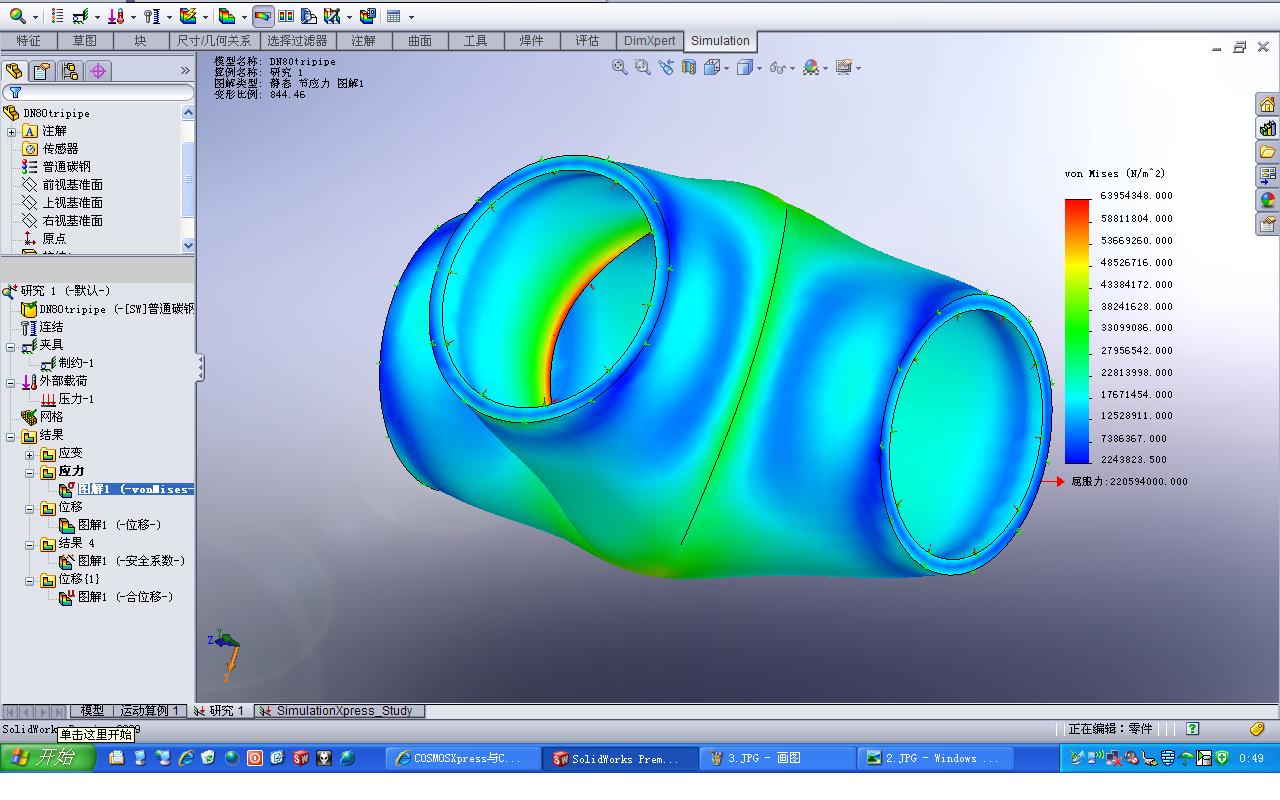
Task: Click Zoom to Fit icon in viewport toolbar
Action: tap(620, 67)
